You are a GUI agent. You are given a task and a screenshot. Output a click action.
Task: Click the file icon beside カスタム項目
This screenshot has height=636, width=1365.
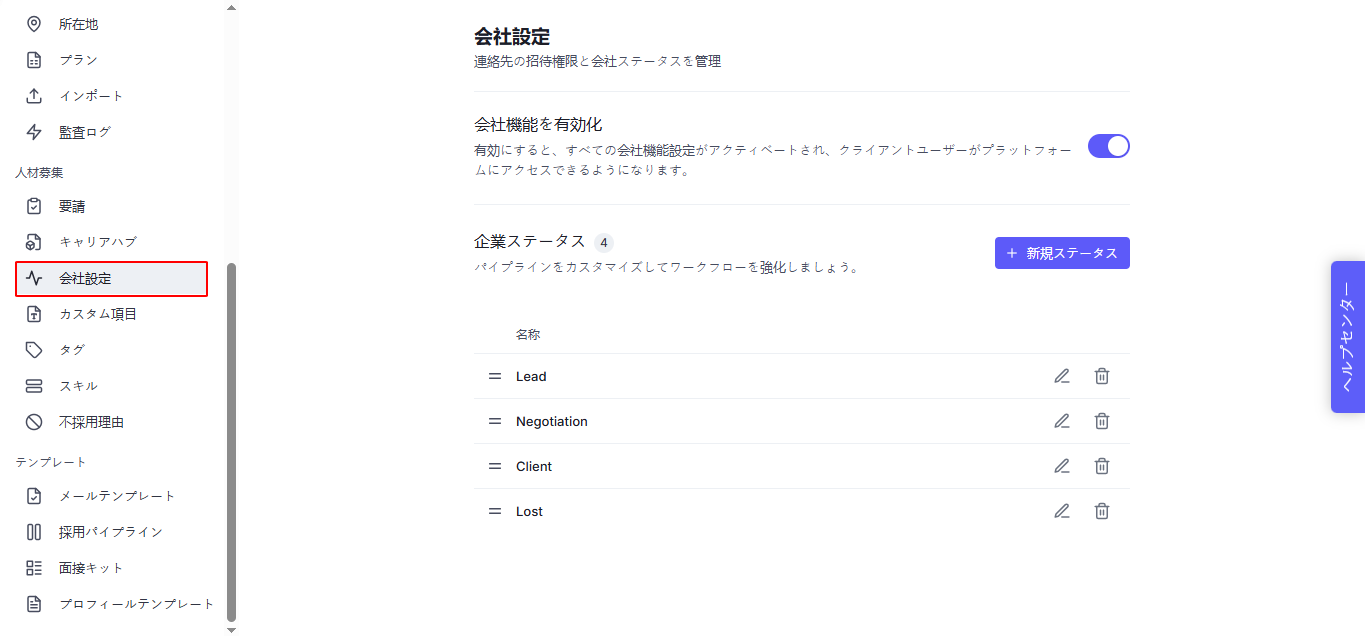[x=34, y=314]
